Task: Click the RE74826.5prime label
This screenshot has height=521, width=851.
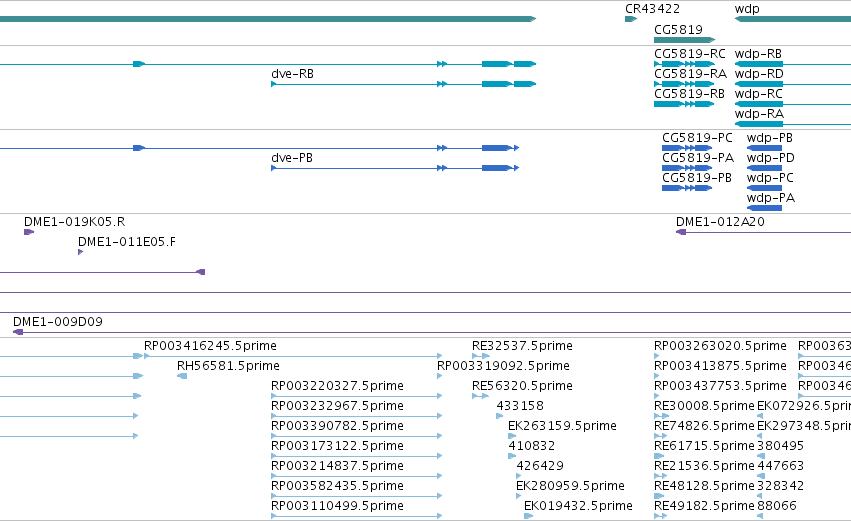Action: (x=704, y=427)
